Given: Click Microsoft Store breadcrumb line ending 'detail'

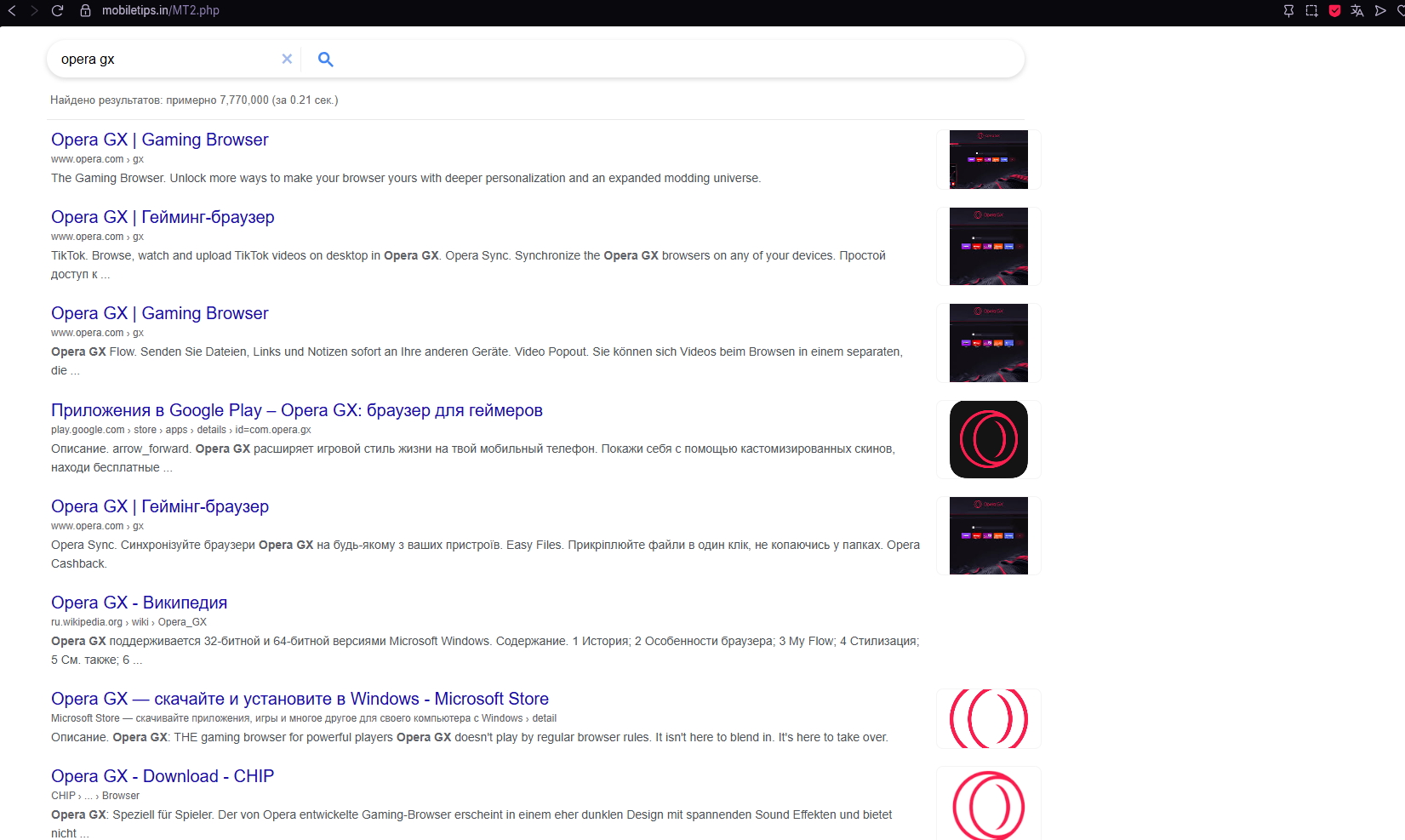Looking at the screenshot, I should pyautogui.click(x=304, y=718).
